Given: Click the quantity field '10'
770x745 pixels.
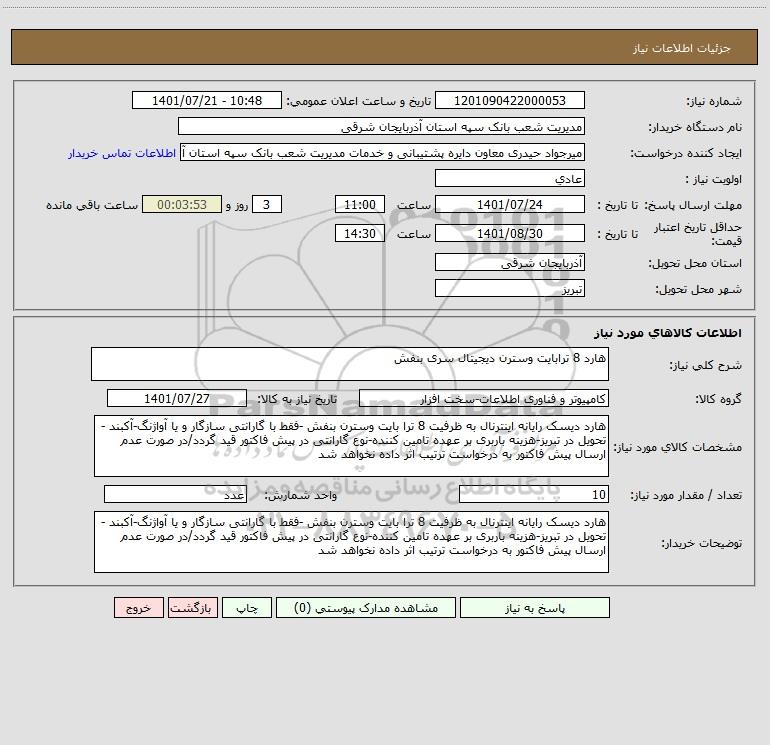Looking at the screenshot, I should [x=534, y=495].
